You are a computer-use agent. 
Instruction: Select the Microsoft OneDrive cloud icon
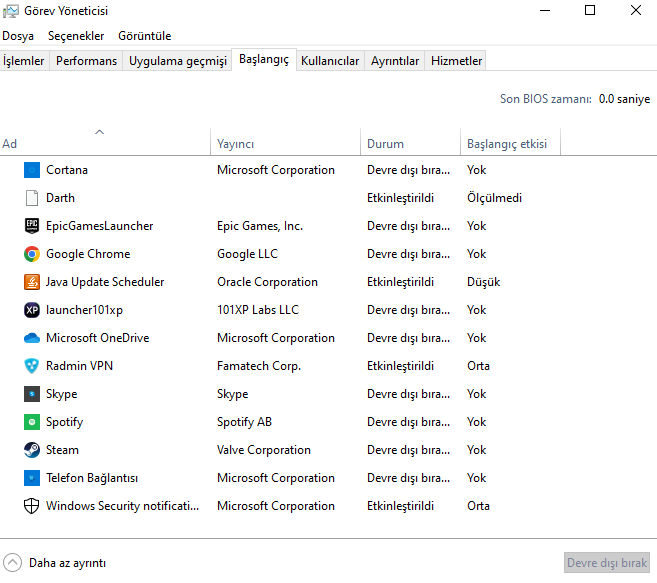point(32,338)
